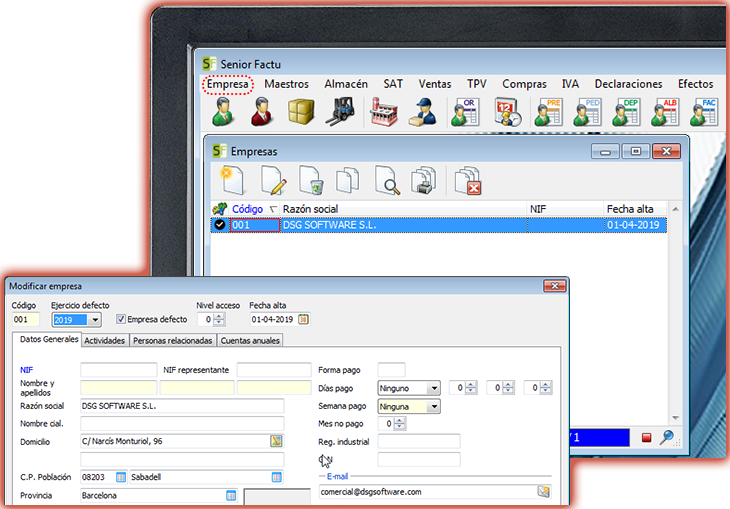Open the FAC invoices icon
Image resolution: width=730 pixels, height=509 pixels.
[704, 112]
